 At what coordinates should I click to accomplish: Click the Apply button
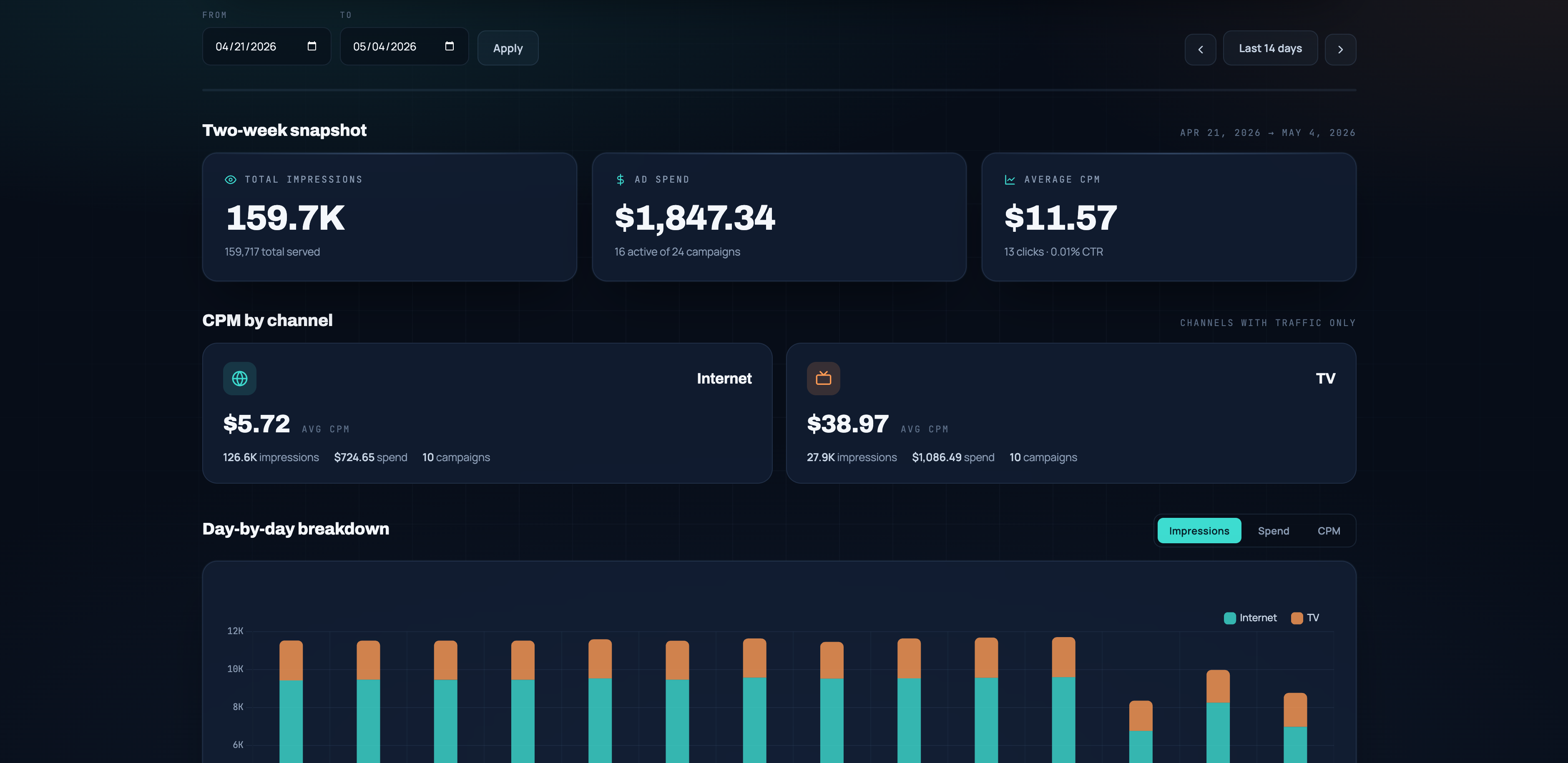click(508, 48)
